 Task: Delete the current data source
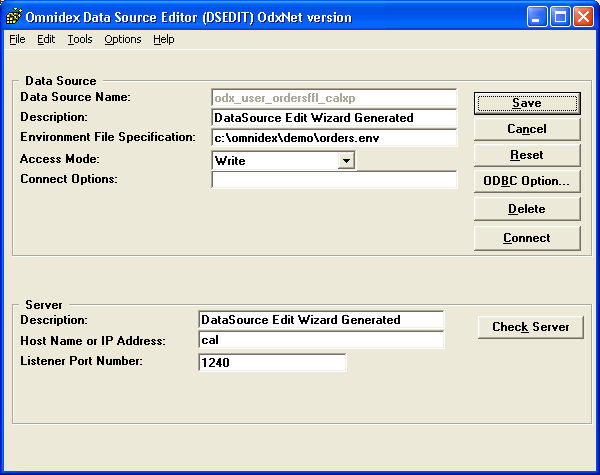coord(527,209)
